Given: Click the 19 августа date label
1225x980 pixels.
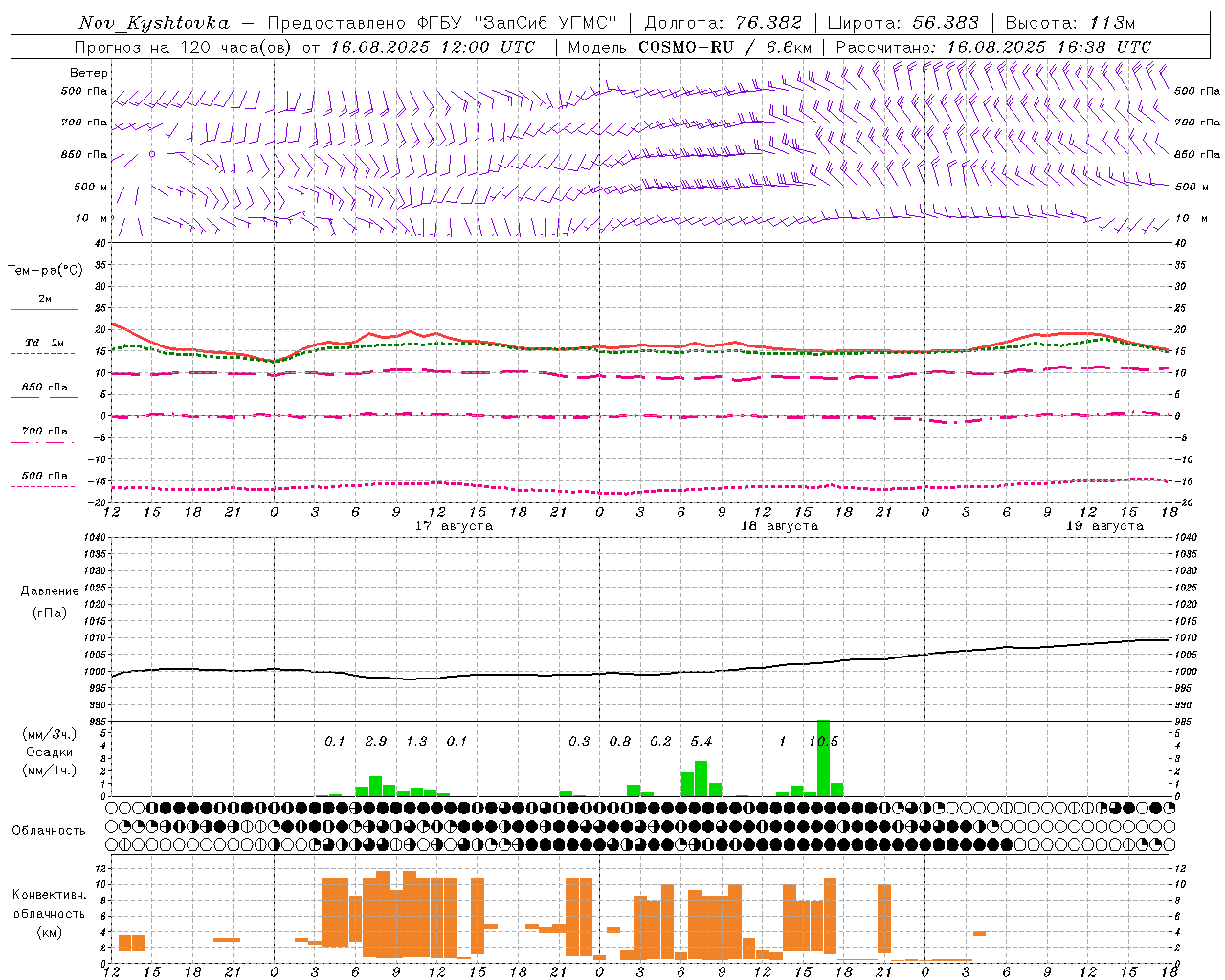Looking at the screenshot, I should (1104, 526).
